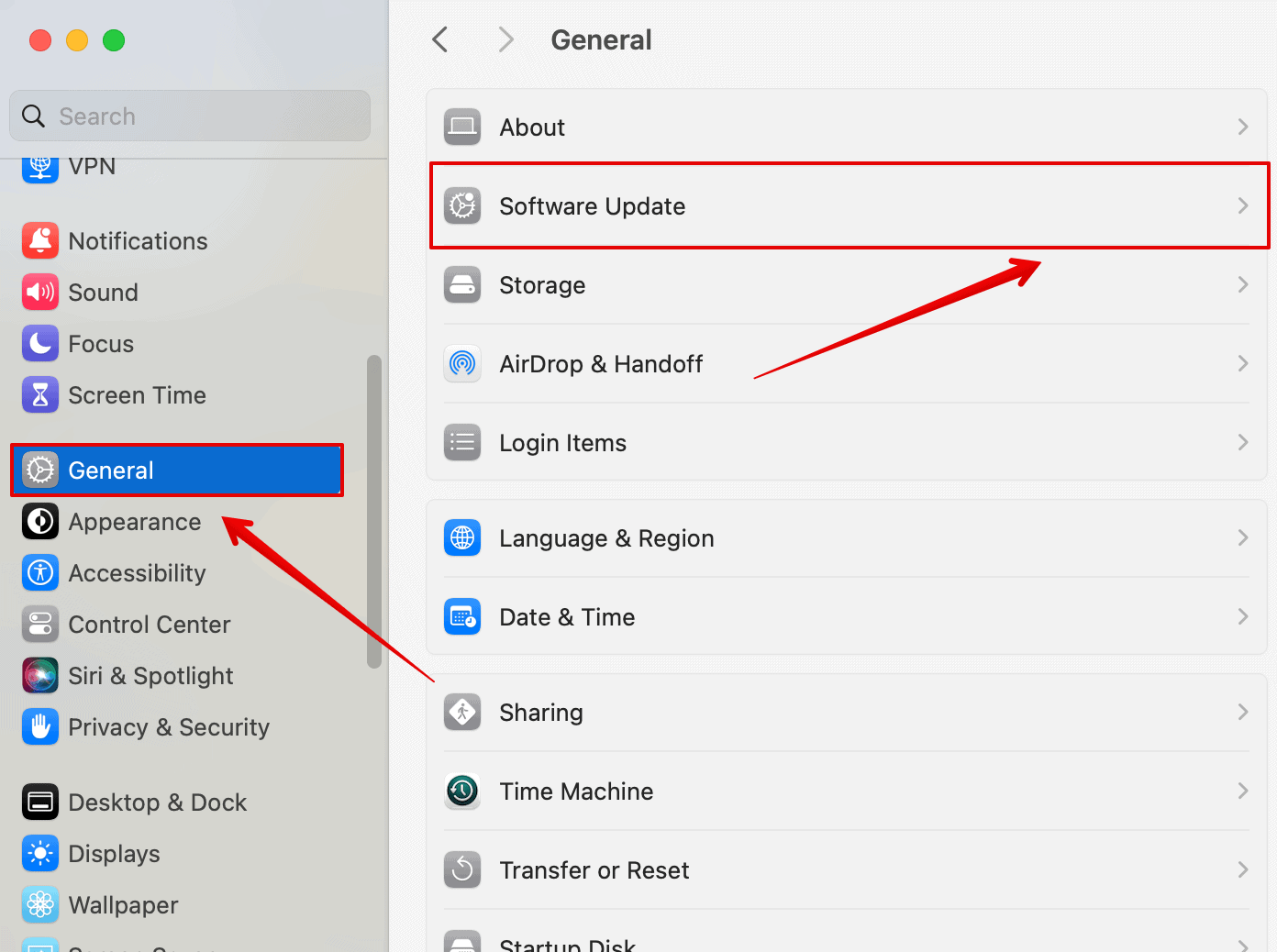1277x952 pixels.
Task: Go back with the left arrow button
Action: click(440, 40)
